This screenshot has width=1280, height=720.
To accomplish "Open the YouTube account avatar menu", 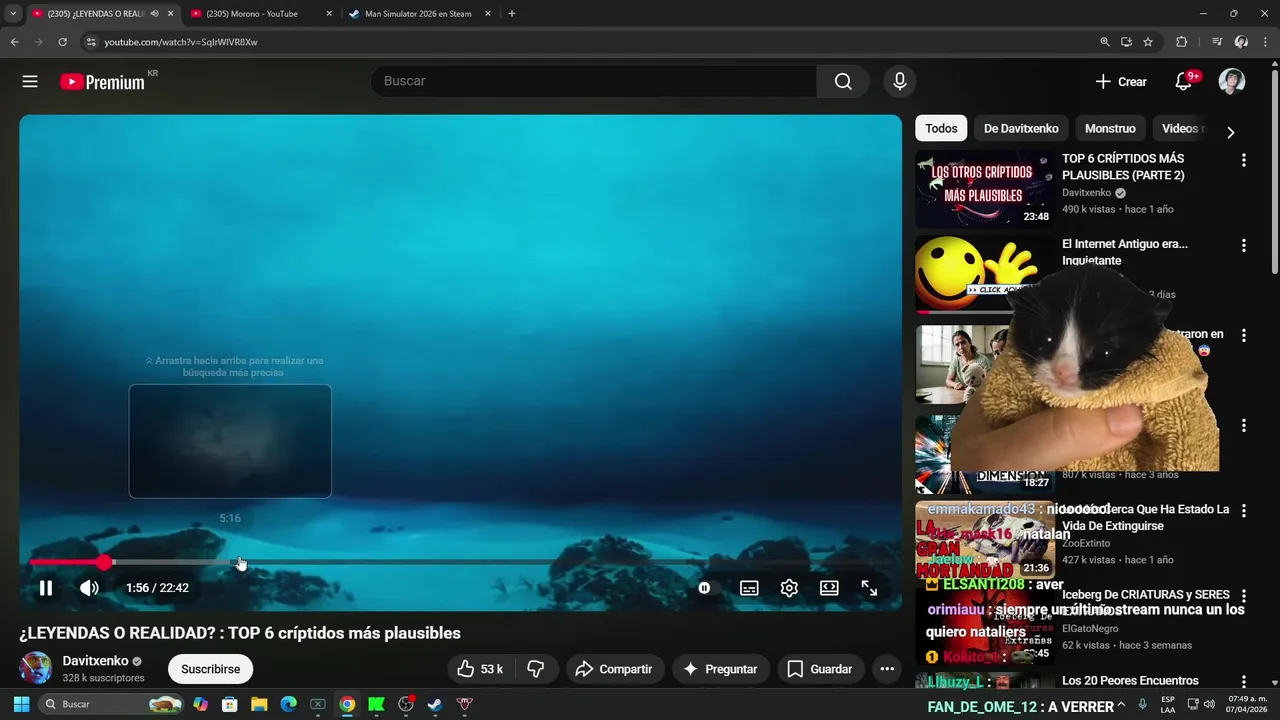I will point(1232,82).
